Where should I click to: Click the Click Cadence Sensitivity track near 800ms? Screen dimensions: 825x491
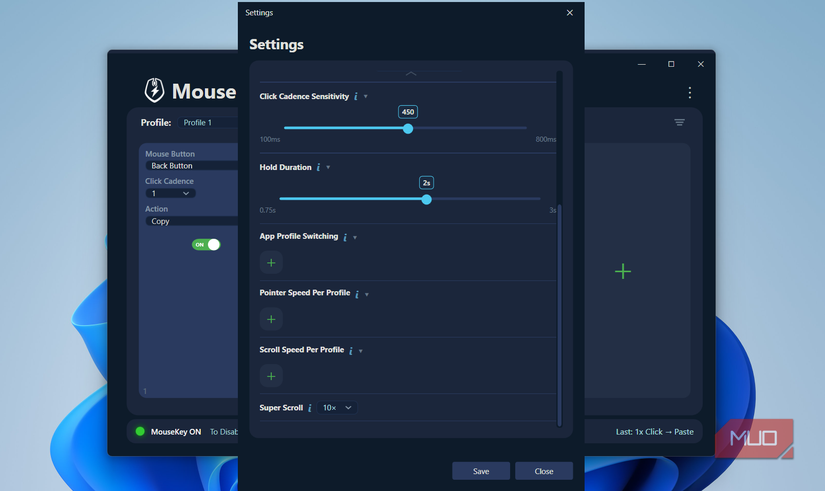(x=521, y=128)
